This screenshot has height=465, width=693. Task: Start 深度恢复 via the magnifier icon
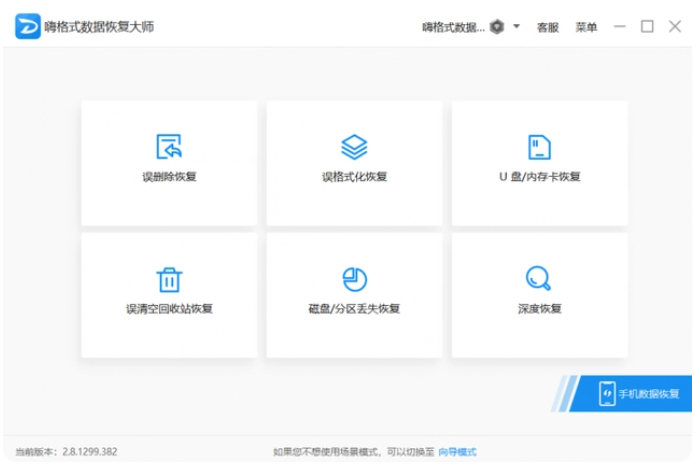540,278
